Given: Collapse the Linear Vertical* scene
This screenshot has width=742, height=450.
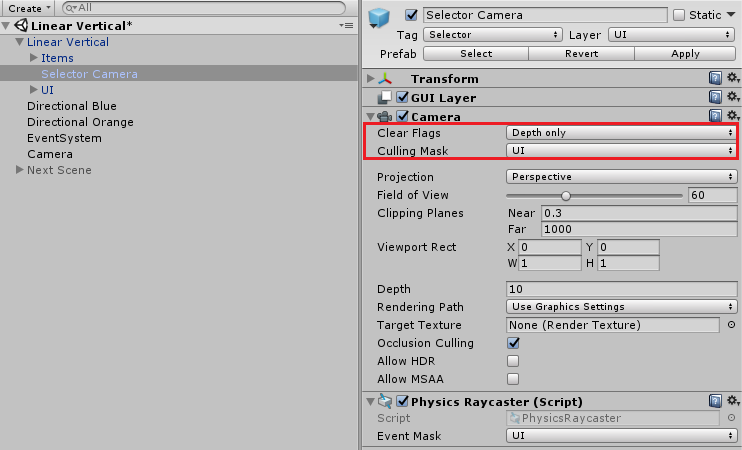Looking at the screenshot, I should pyautogui.click(x=6, y=26).
